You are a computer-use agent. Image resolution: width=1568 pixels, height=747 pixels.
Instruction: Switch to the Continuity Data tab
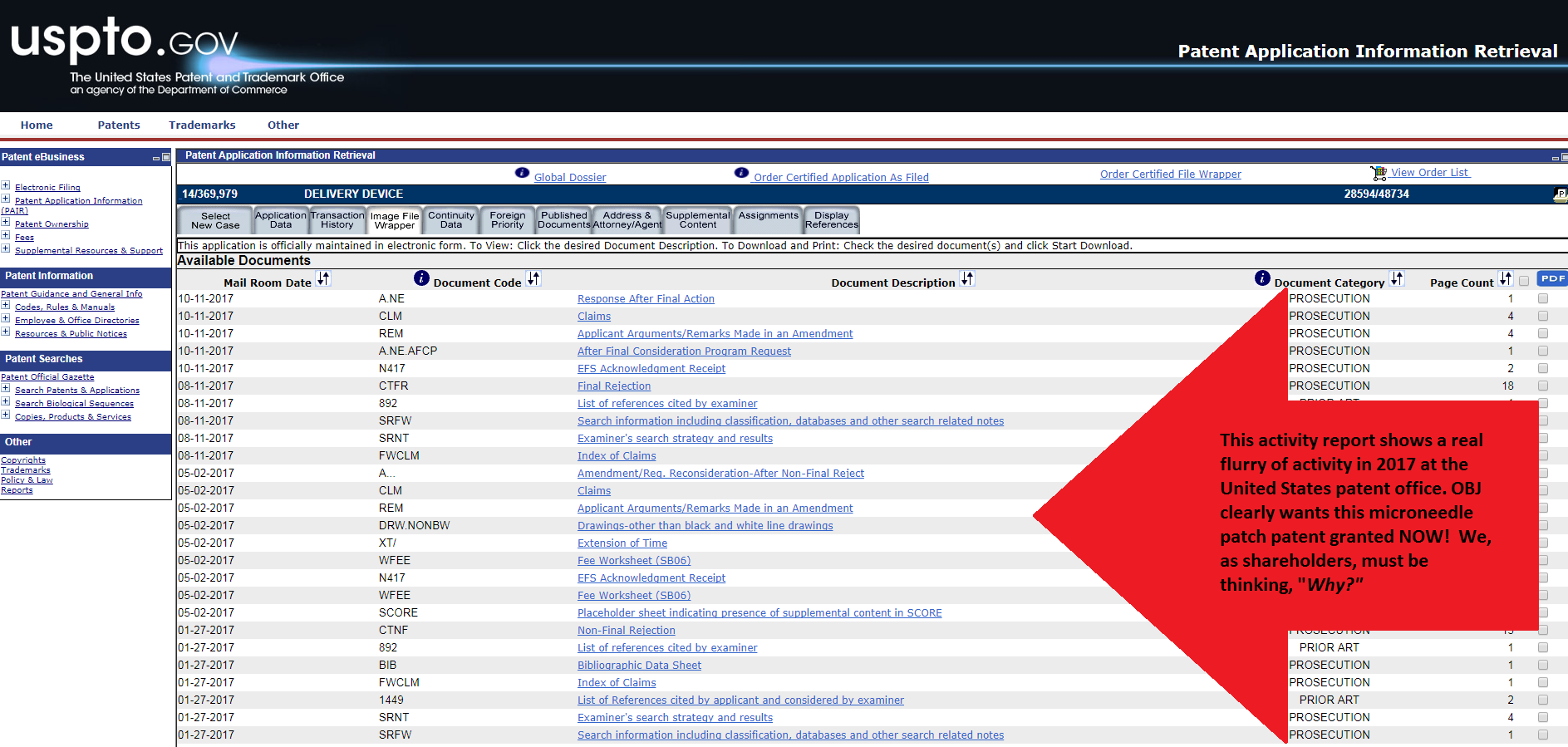click(451, 220)
